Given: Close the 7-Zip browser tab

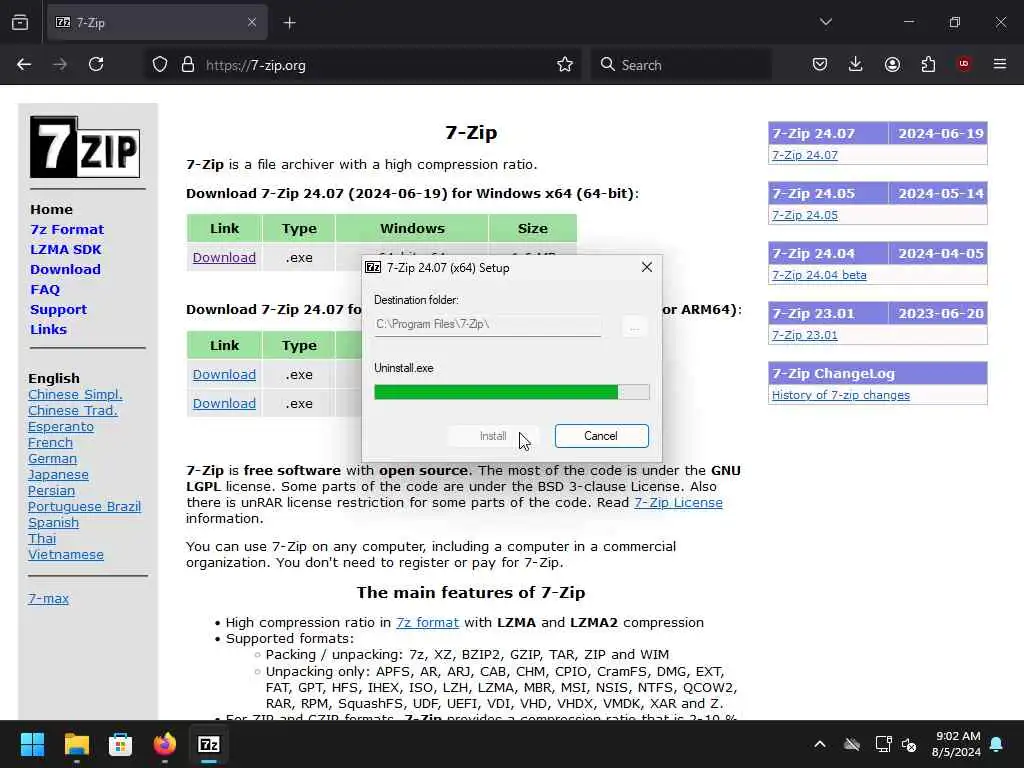Looking at the screenshot, I should [x=252, y=23].
